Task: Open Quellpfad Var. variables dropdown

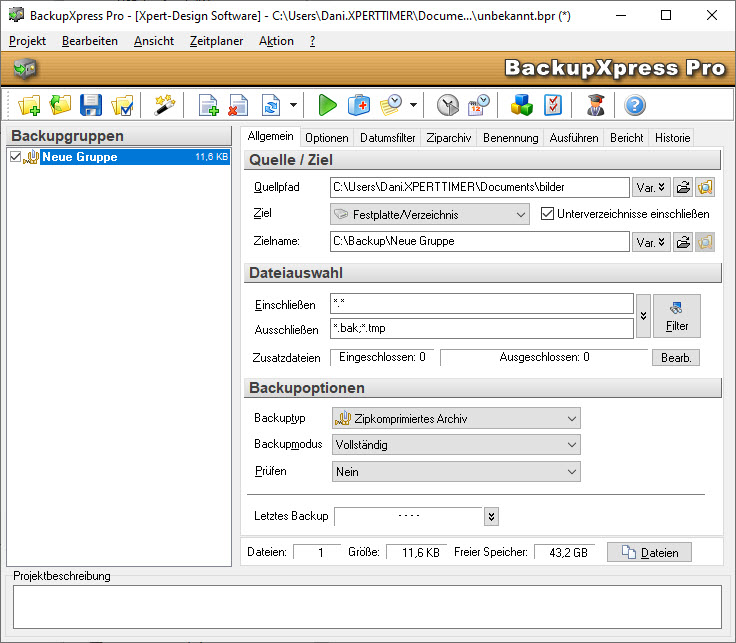Action: click(x=651, y=187)
